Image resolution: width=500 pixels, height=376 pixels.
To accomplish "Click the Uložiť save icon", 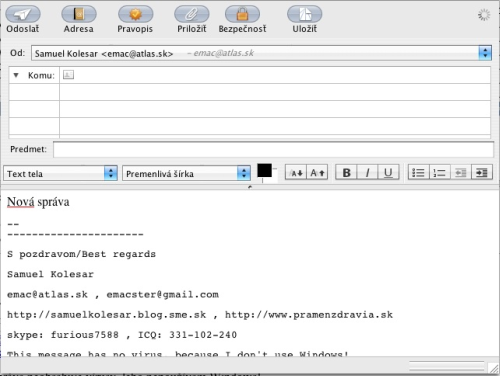I will [x=305, y=14].
